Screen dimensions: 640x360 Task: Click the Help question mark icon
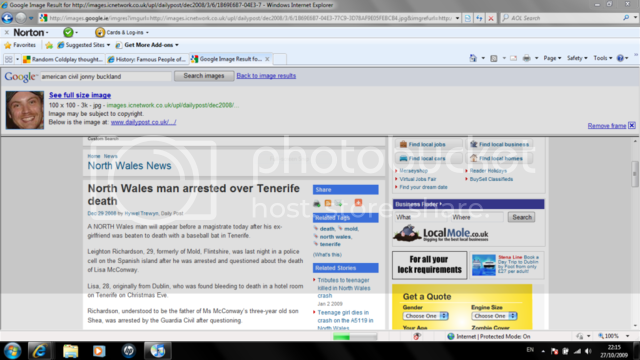620,58
